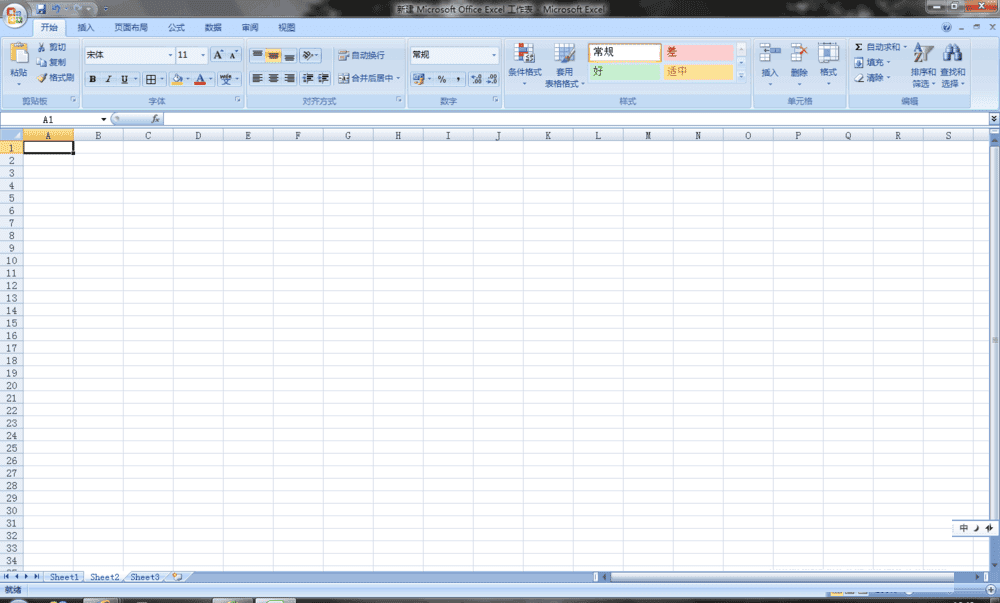Open the Sheet2 worksheet tab

(105, 577)
